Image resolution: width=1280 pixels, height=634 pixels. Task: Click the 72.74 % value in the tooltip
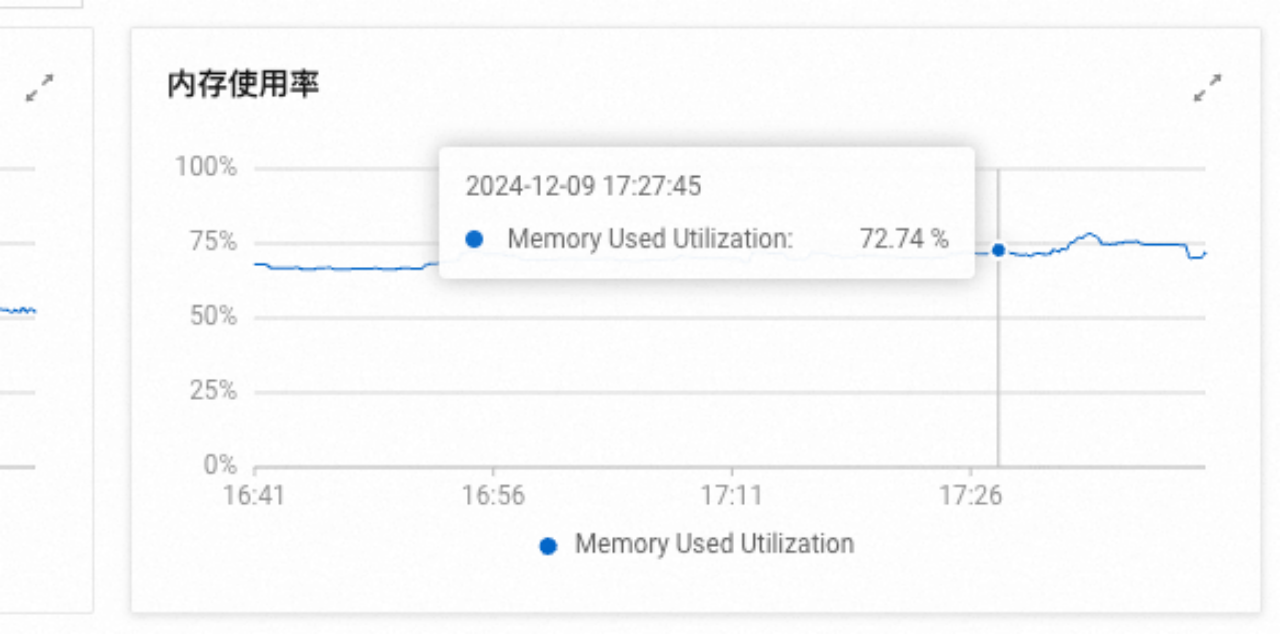pyautogui.click(x=904, y=239)
